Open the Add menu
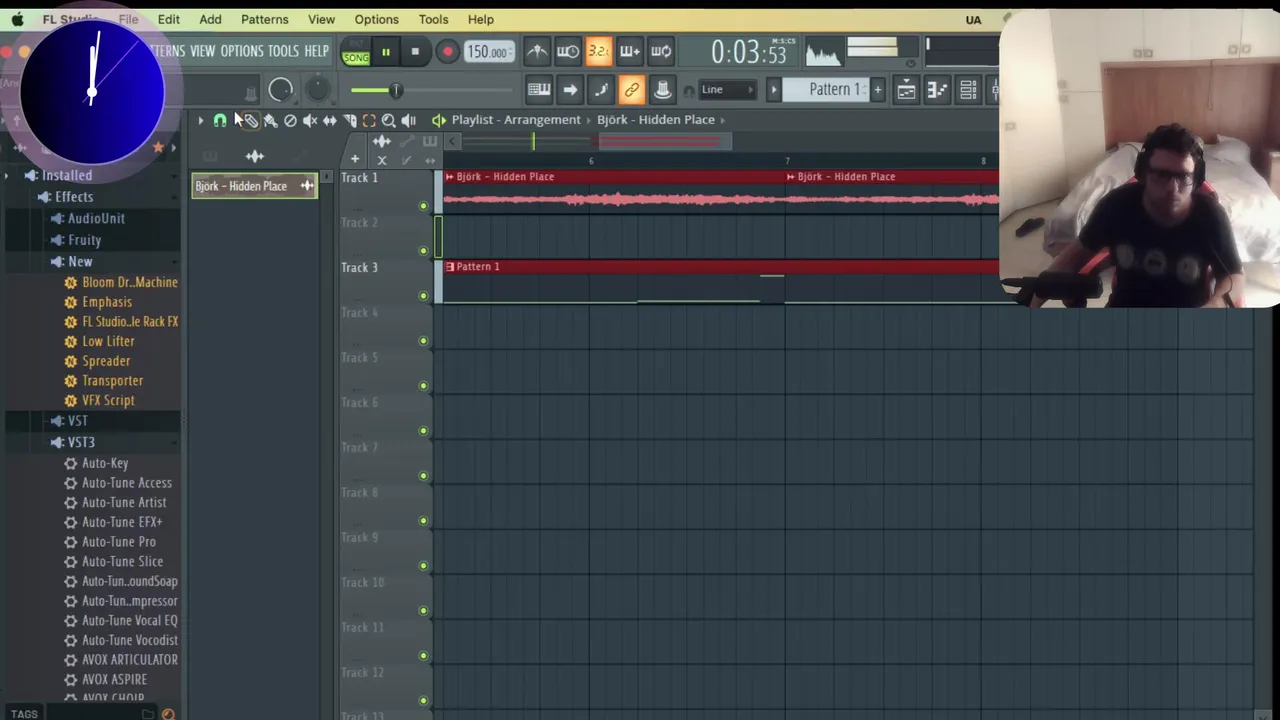 coord(210,19)
